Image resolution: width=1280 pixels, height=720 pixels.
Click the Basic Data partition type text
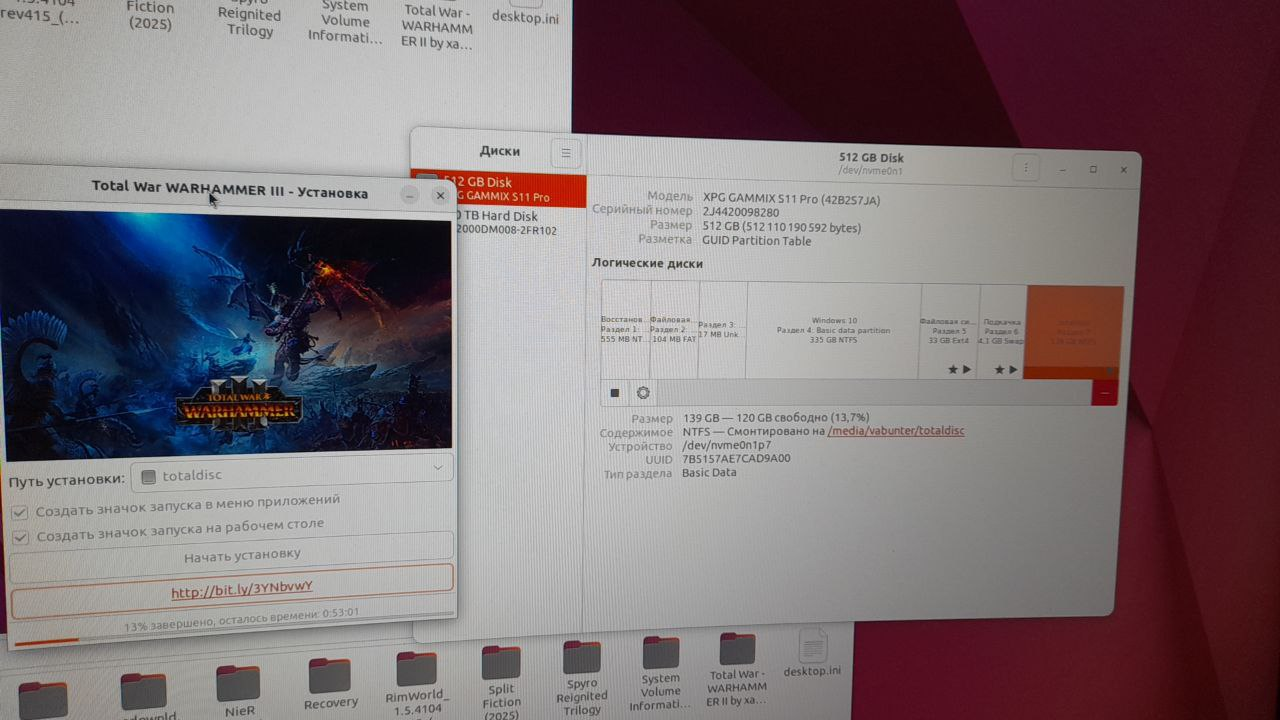[x=709, y=472]
